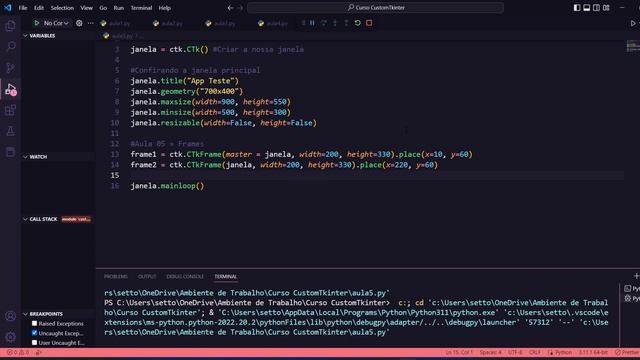Screen dimensions: 640x360
Task: Open the Run and Debug view
Action: coord(11,89)
